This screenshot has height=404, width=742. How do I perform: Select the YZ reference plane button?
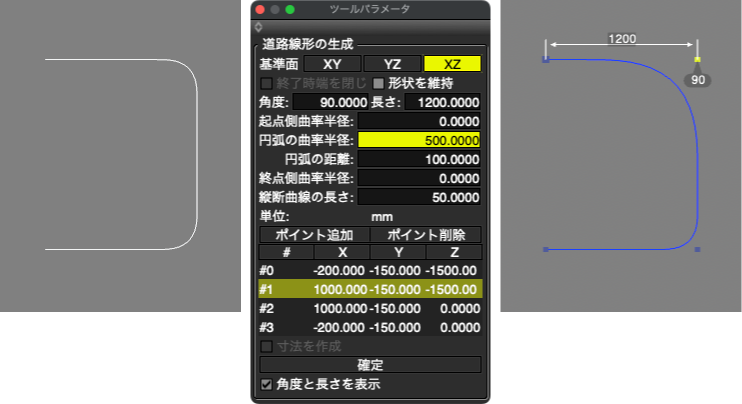coord(392,64)
